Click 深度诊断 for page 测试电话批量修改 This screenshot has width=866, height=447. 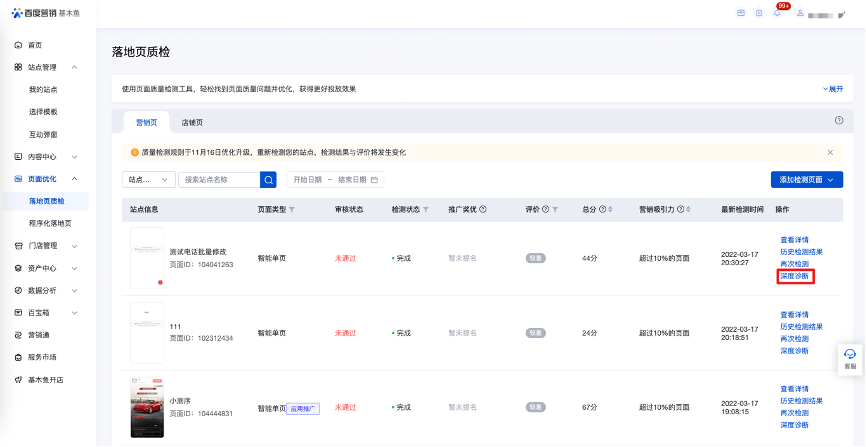point(796,276)
